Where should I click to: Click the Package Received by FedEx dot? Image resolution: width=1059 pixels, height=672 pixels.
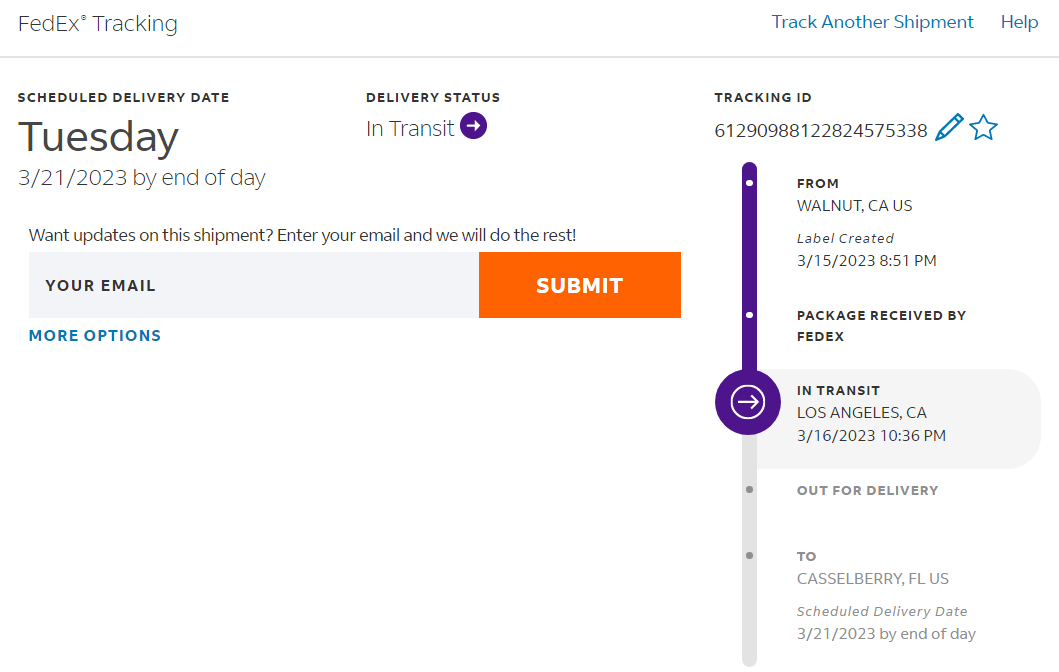pos(750,315)
